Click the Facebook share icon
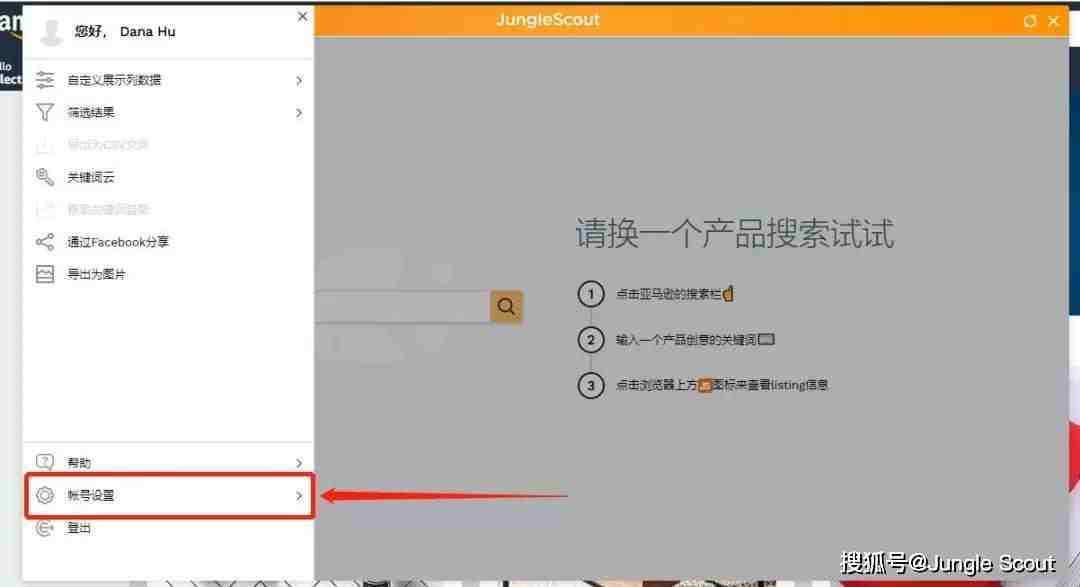The width and height of the screenshot is (1080, 587). coord(45,242)
